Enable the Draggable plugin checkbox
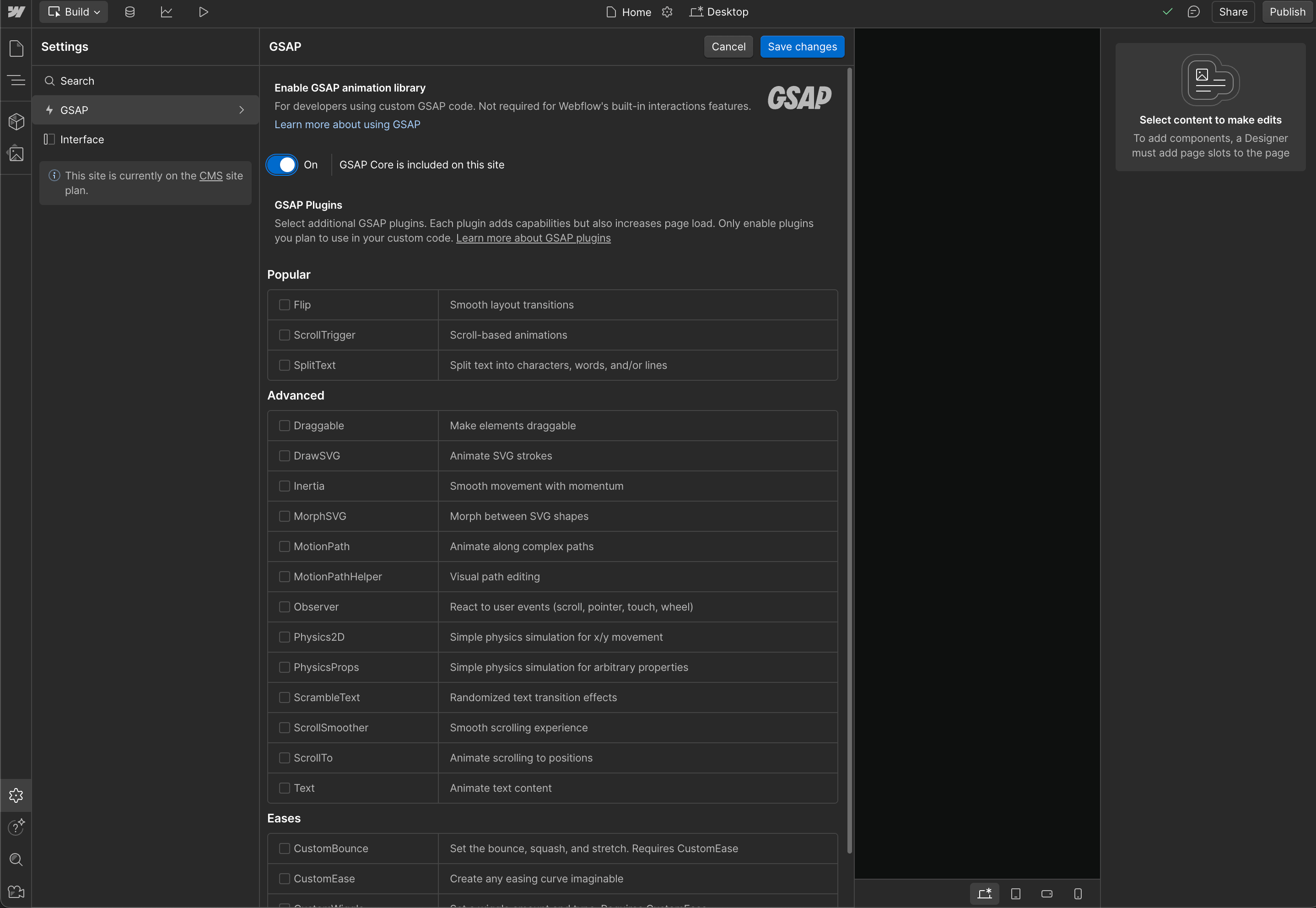This screenshot has height=908, width=1316. click(x=284, y=426)
